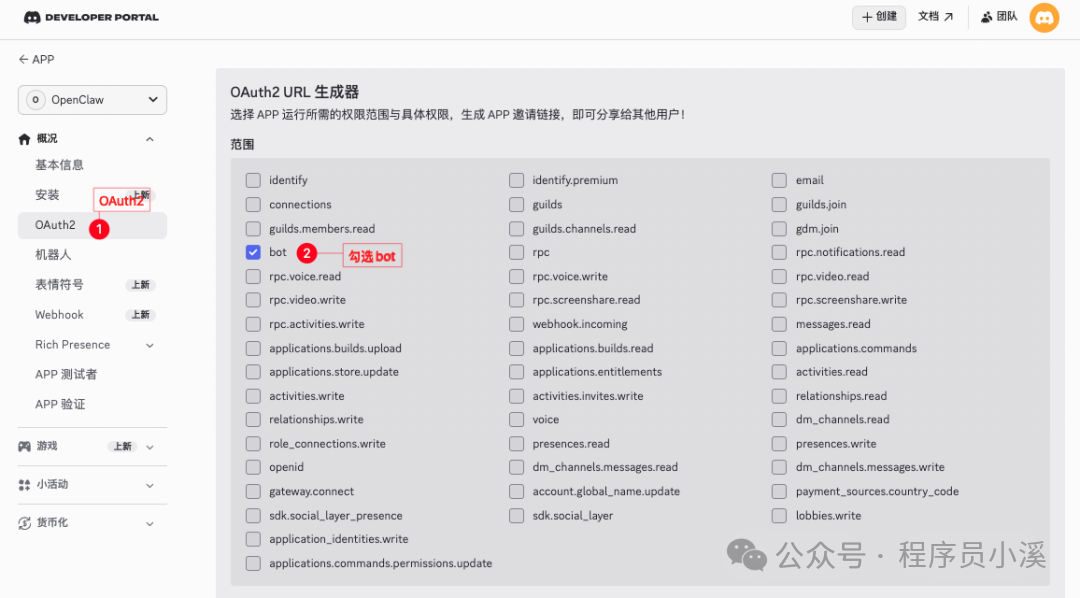Screen dimensions: 1080x598
Task: Enable the connections scope
Action: click(x=253, y=205)
